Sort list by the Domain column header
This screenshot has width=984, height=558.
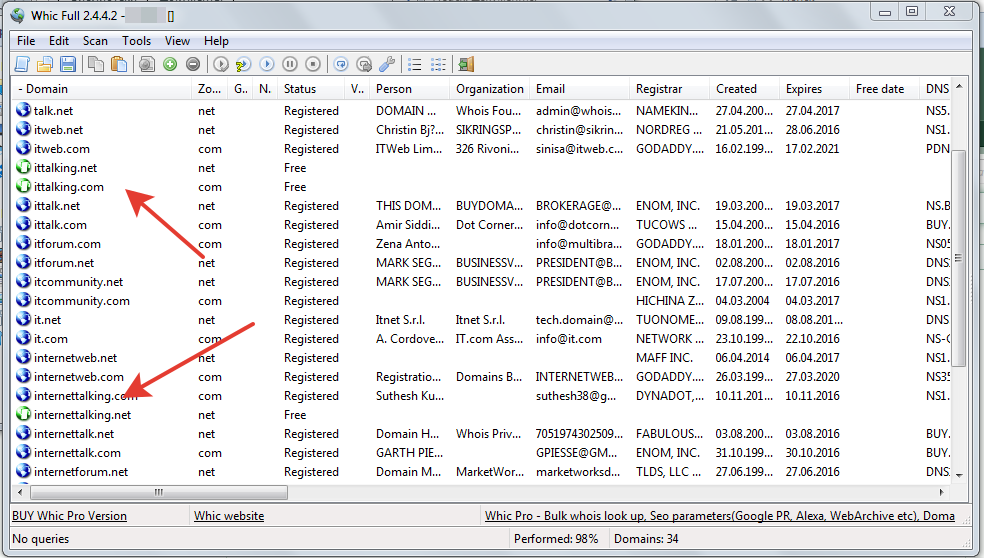[x=100, y=89]
